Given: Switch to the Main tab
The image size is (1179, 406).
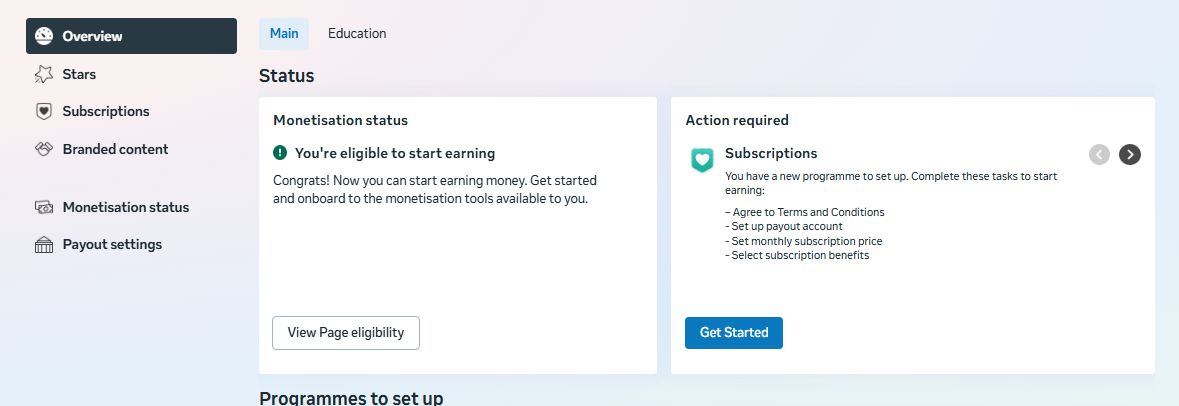Looking at the screenshot, I should [x=284, y=34].
